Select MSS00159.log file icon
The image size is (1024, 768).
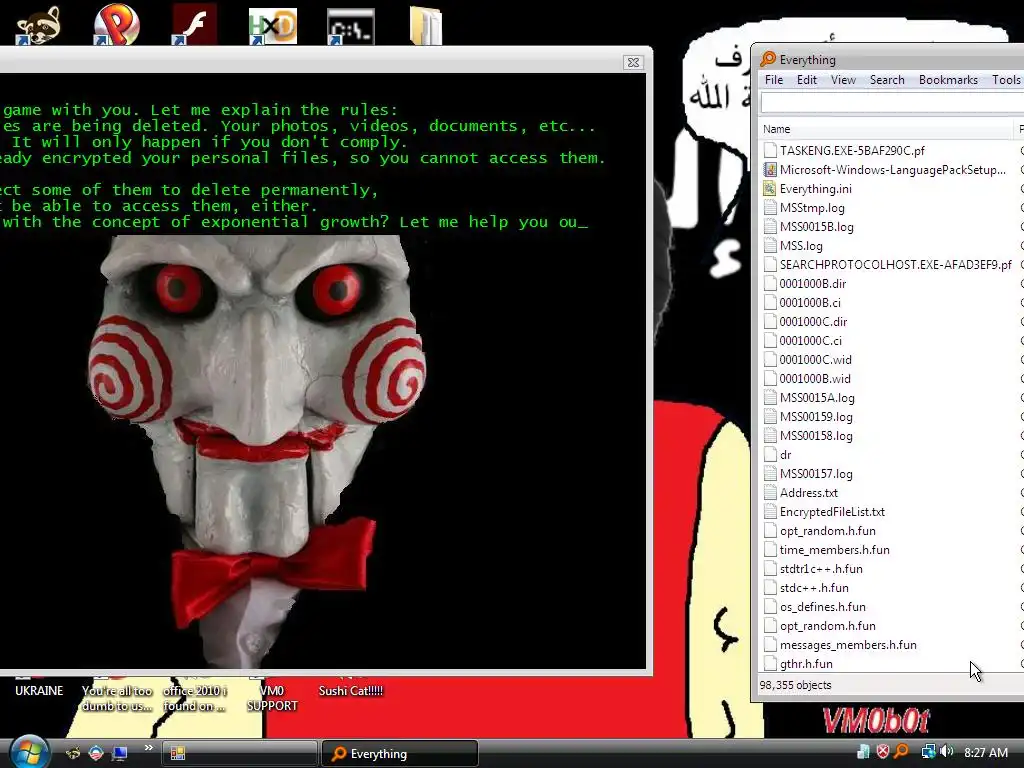click(770, 417)
